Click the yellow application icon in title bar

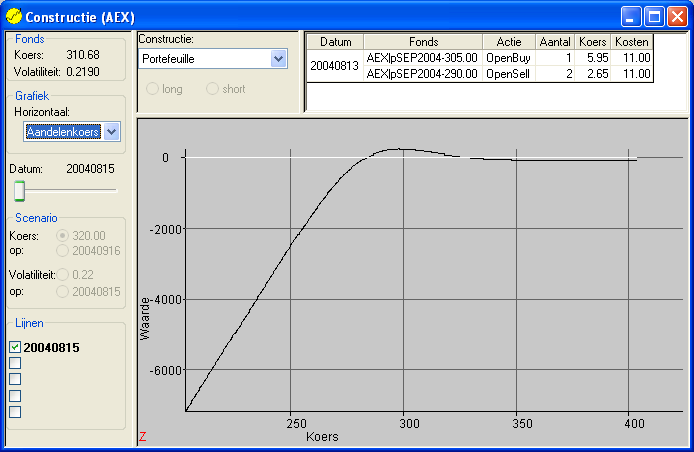point(14,17)
